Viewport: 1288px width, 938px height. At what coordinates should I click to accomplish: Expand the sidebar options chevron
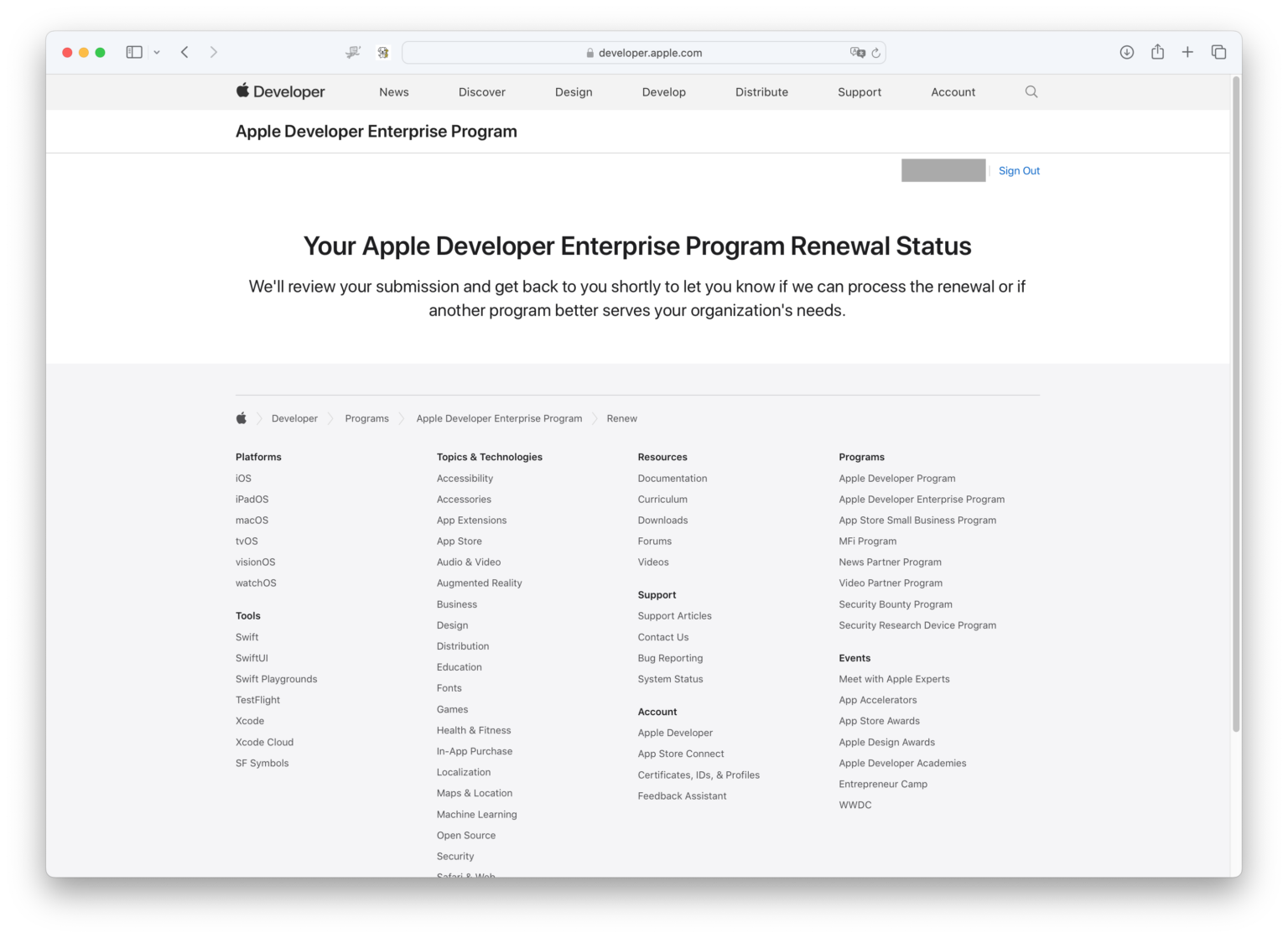pos(156,51)
